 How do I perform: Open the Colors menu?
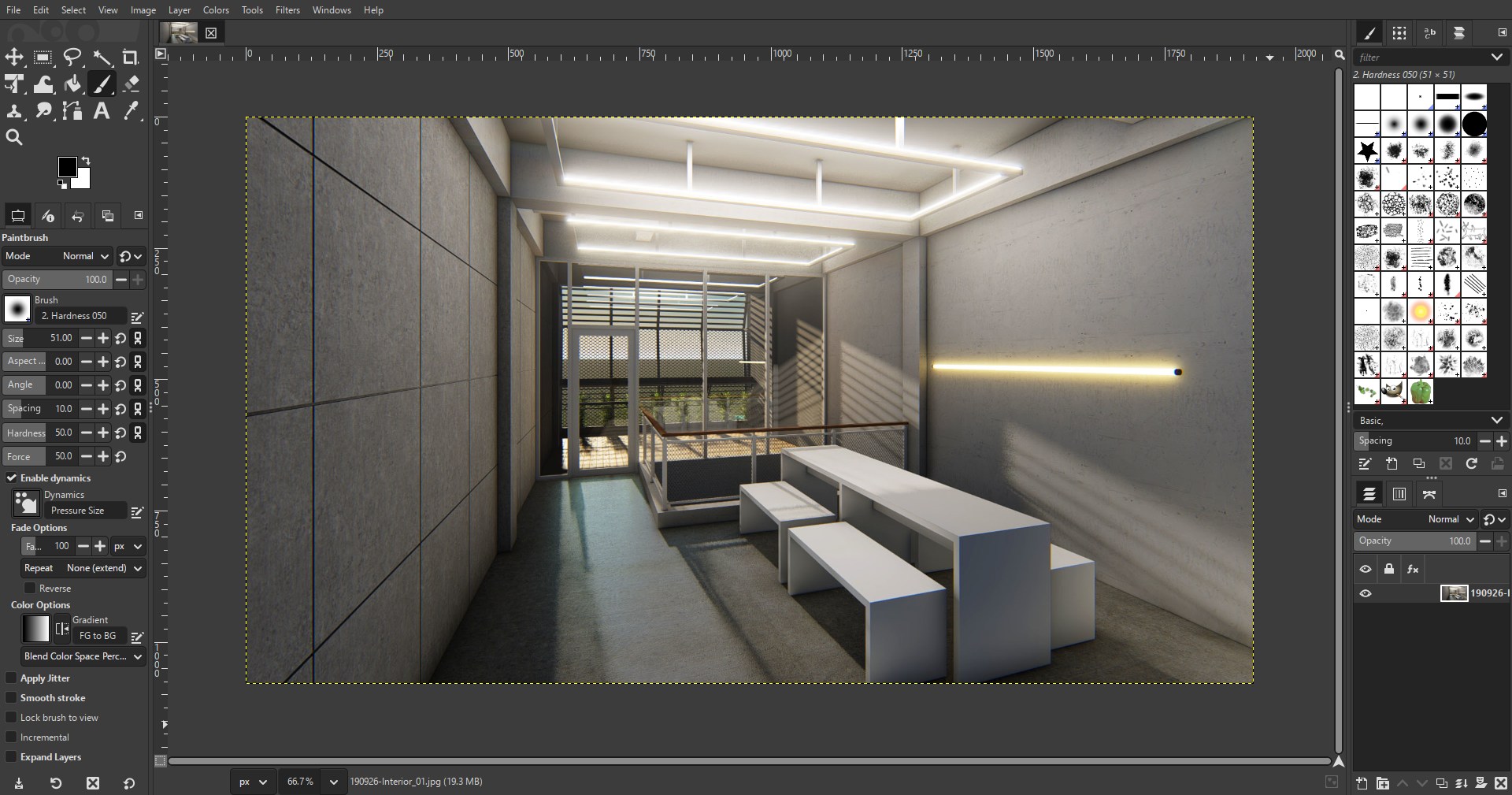[216, 10]
